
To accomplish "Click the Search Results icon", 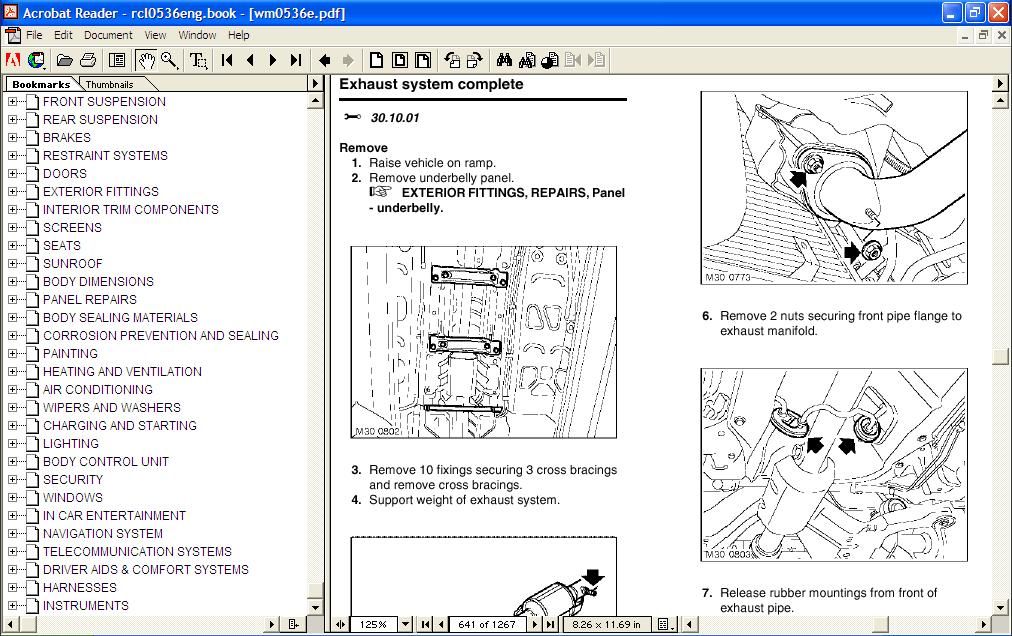I will click(x=550, y=61).
